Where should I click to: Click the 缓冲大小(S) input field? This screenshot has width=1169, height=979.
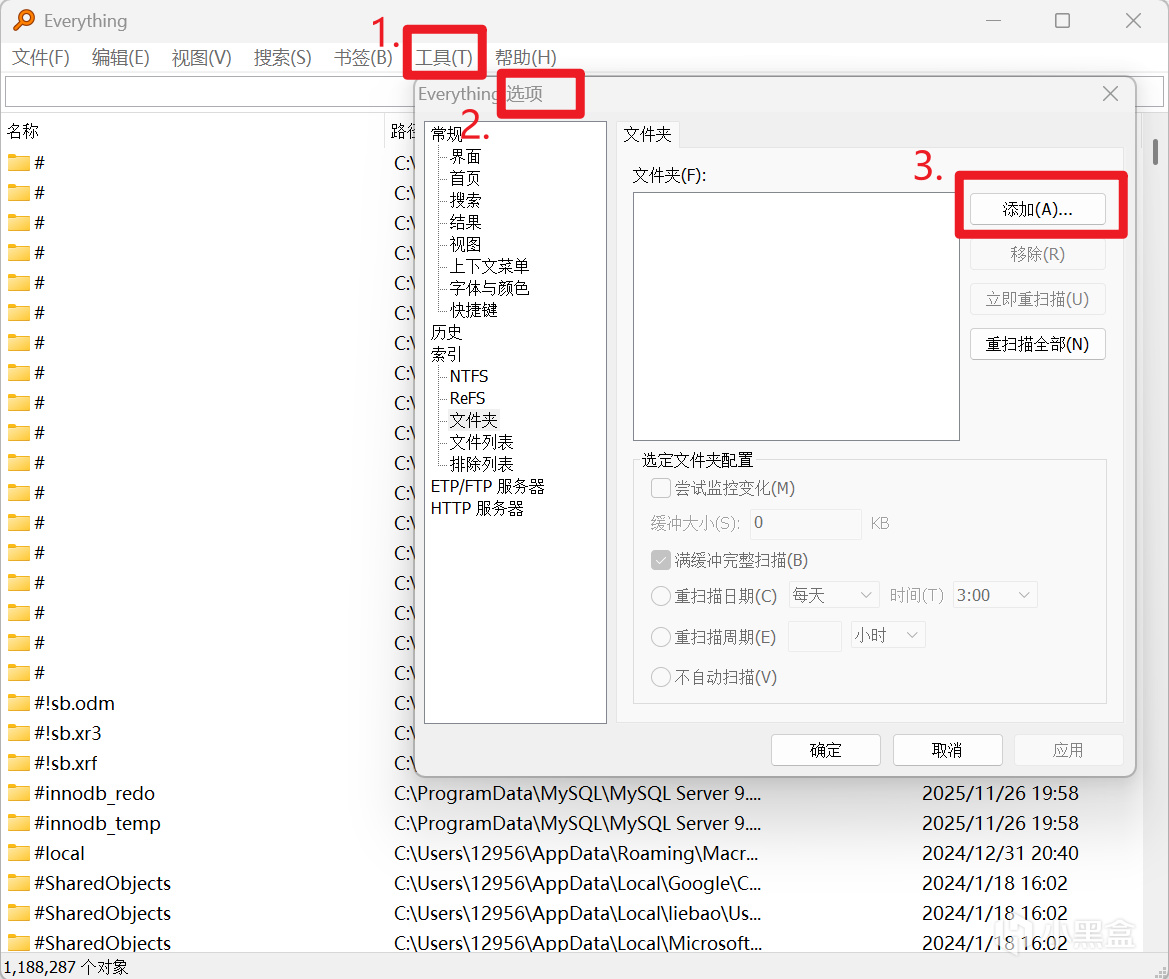point(805,523)
